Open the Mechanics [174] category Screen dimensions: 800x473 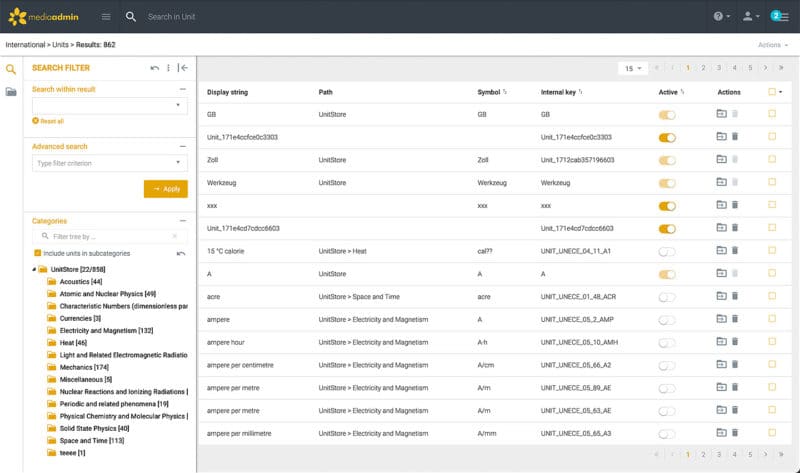click(x=84, y=367)
